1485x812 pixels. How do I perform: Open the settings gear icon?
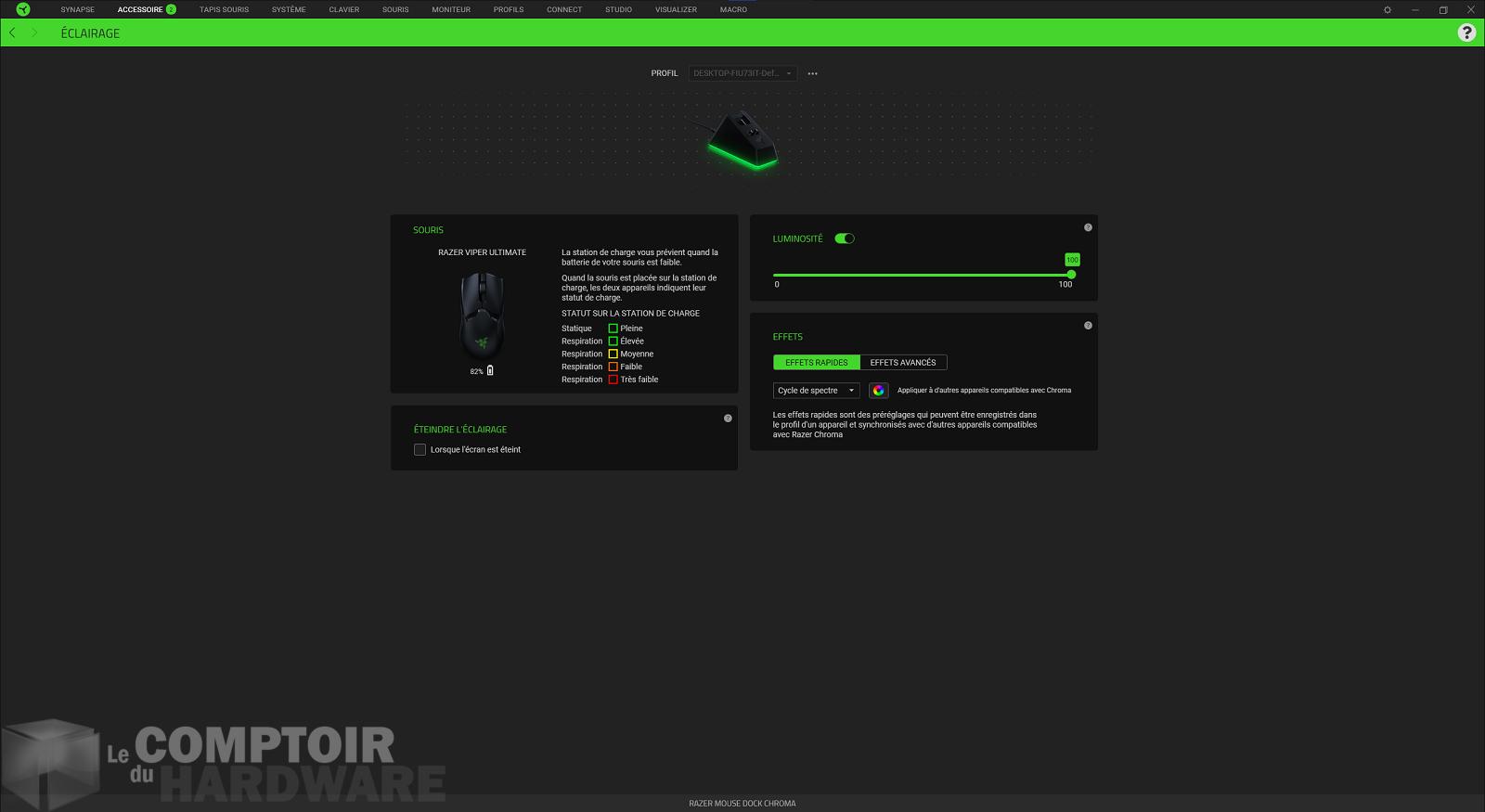(1388, 9)
